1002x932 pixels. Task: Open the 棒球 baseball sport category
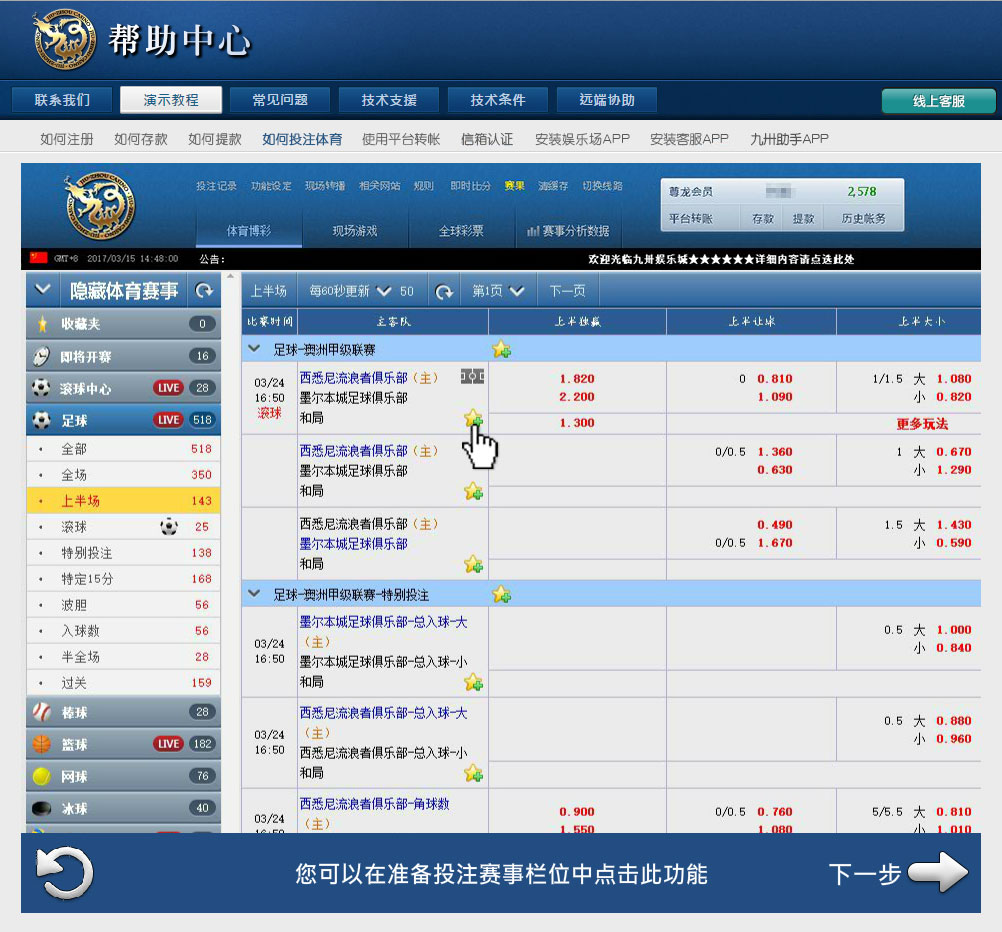coord(75,712)
